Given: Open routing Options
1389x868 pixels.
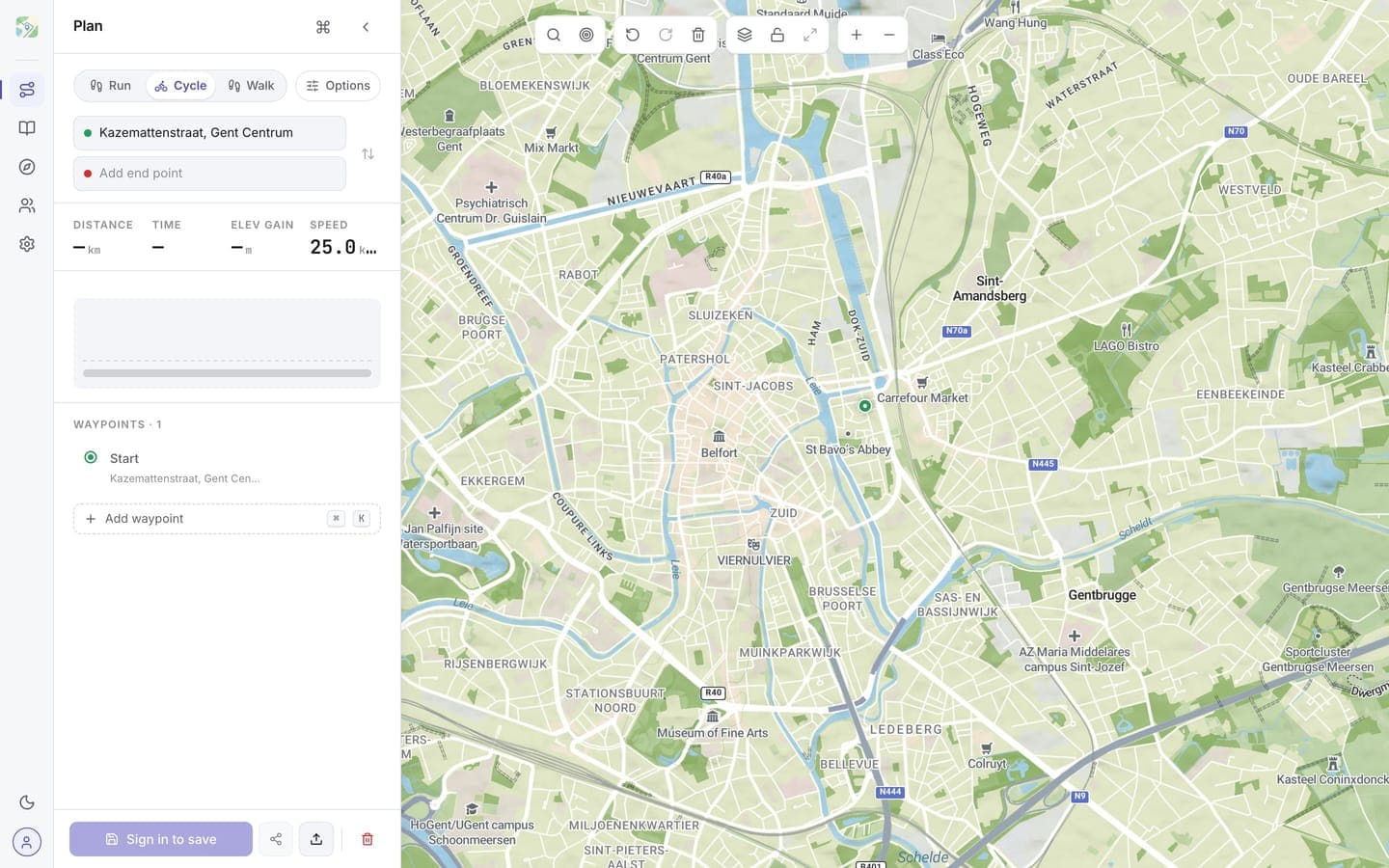Looking at the screenshot, I should click(x=339, y=86).
